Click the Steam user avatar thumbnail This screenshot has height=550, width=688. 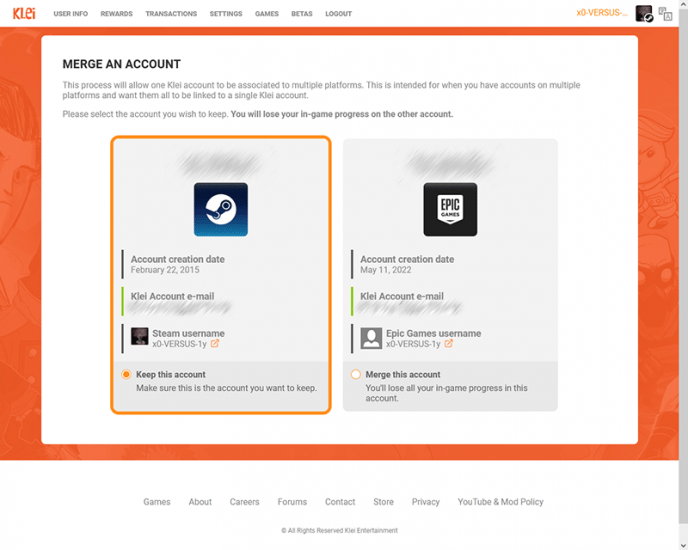click(140, 336)
